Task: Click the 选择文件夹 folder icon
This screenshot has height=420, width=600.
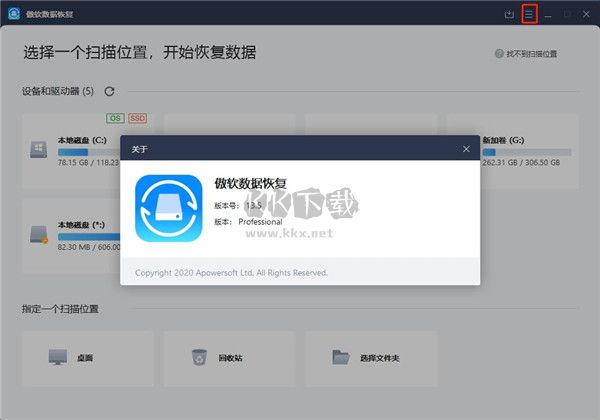Action: point(342,357)
